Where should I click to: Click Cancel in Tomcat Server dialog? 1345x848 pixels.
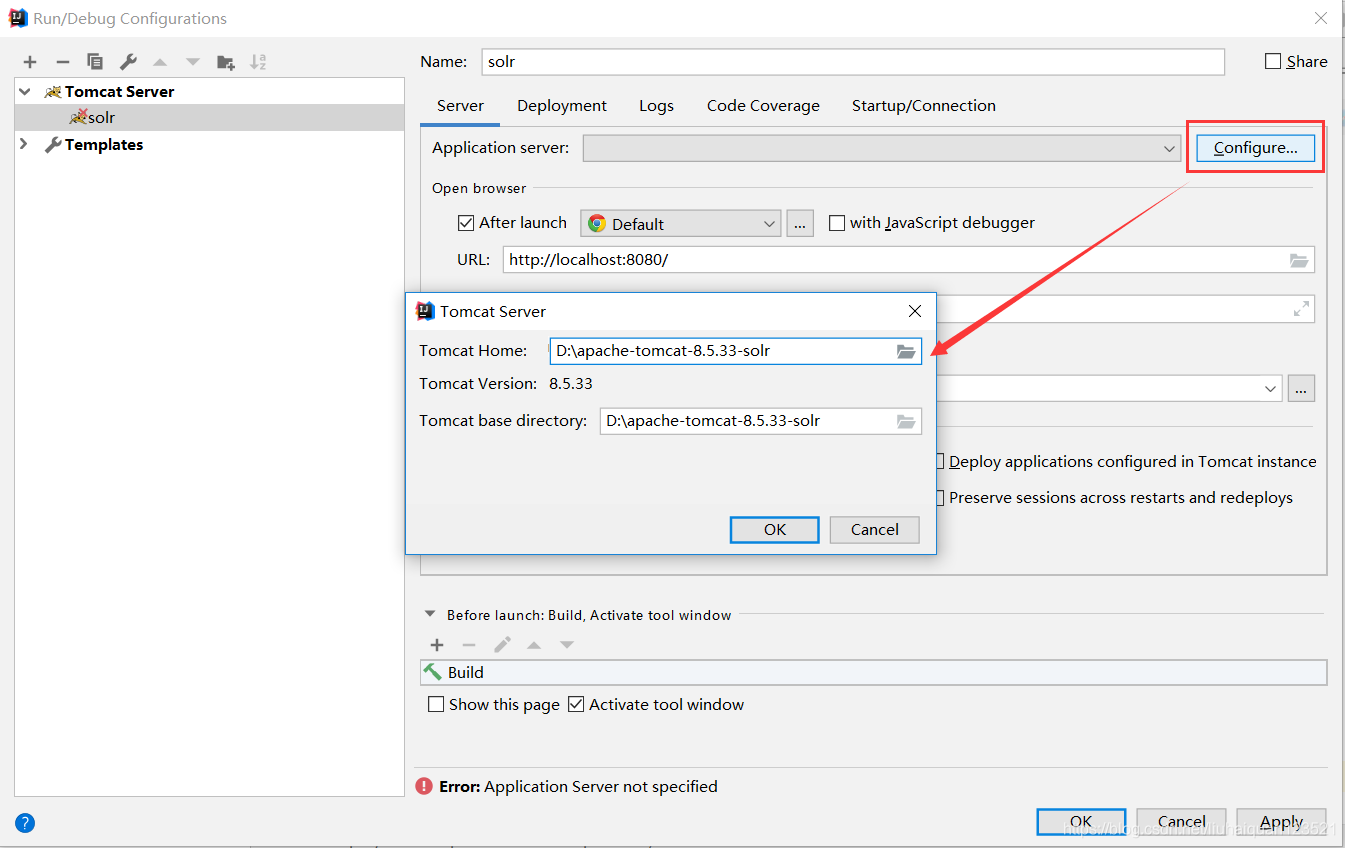click(875, 530)
